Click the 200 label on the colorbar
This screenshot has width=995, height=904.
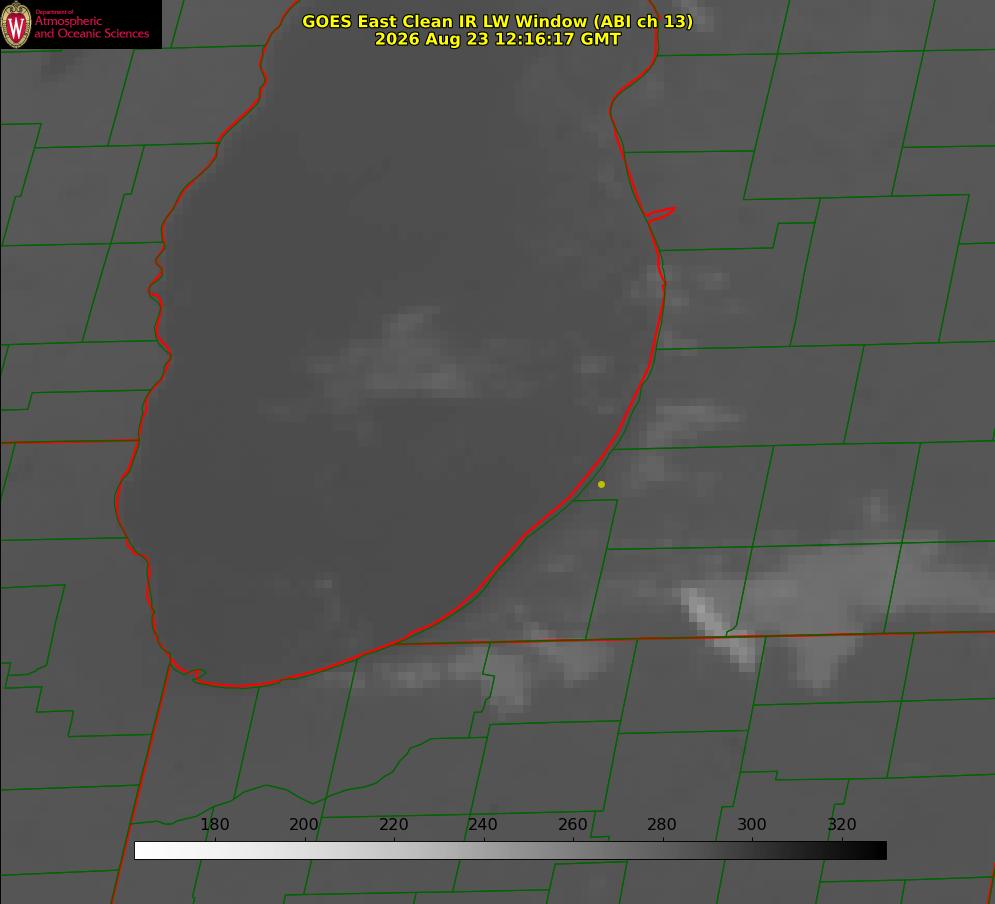304,824
